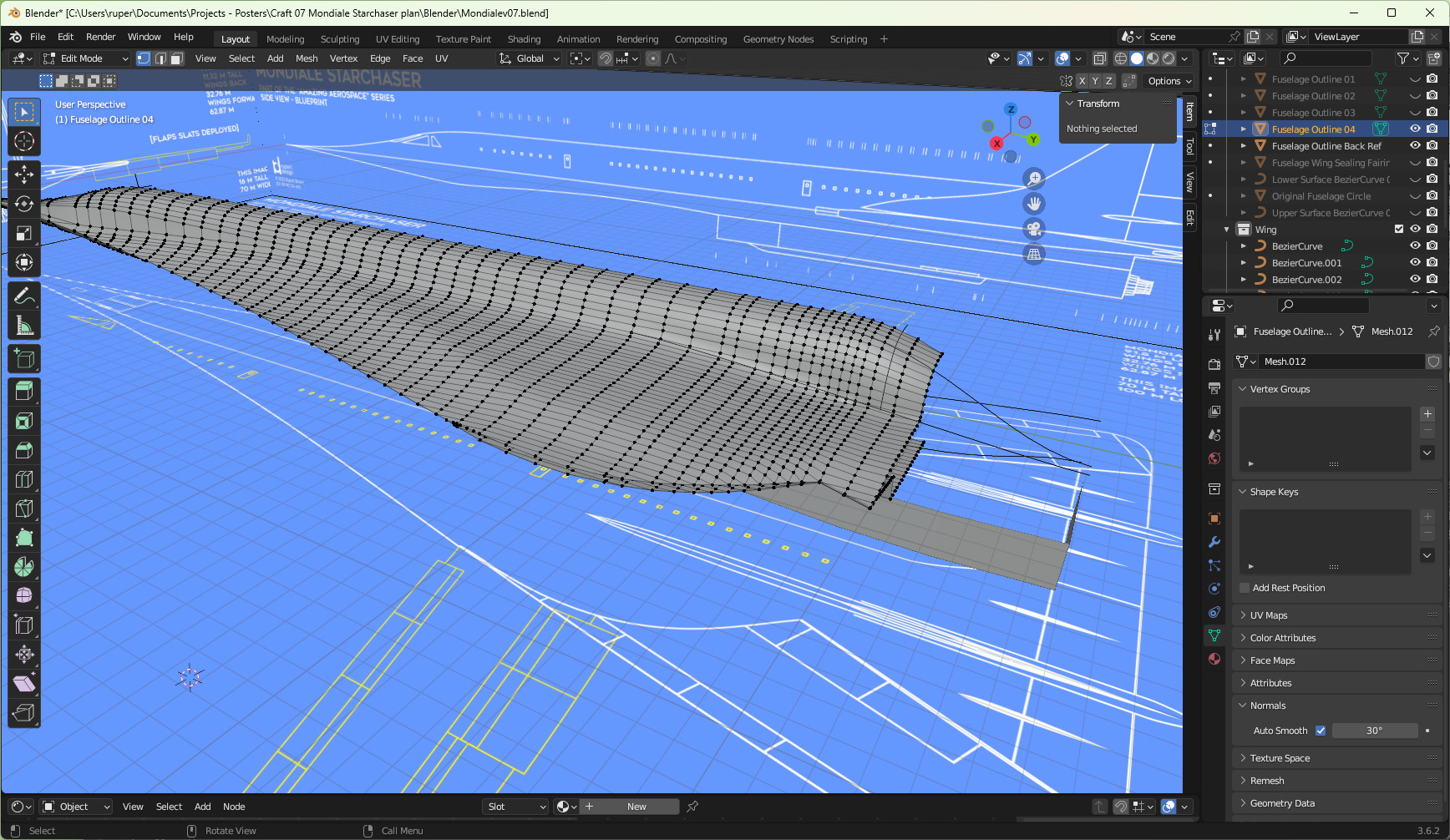Select the Shear tool
Screen dimensions: 1450x840
(x=24, y=683)
